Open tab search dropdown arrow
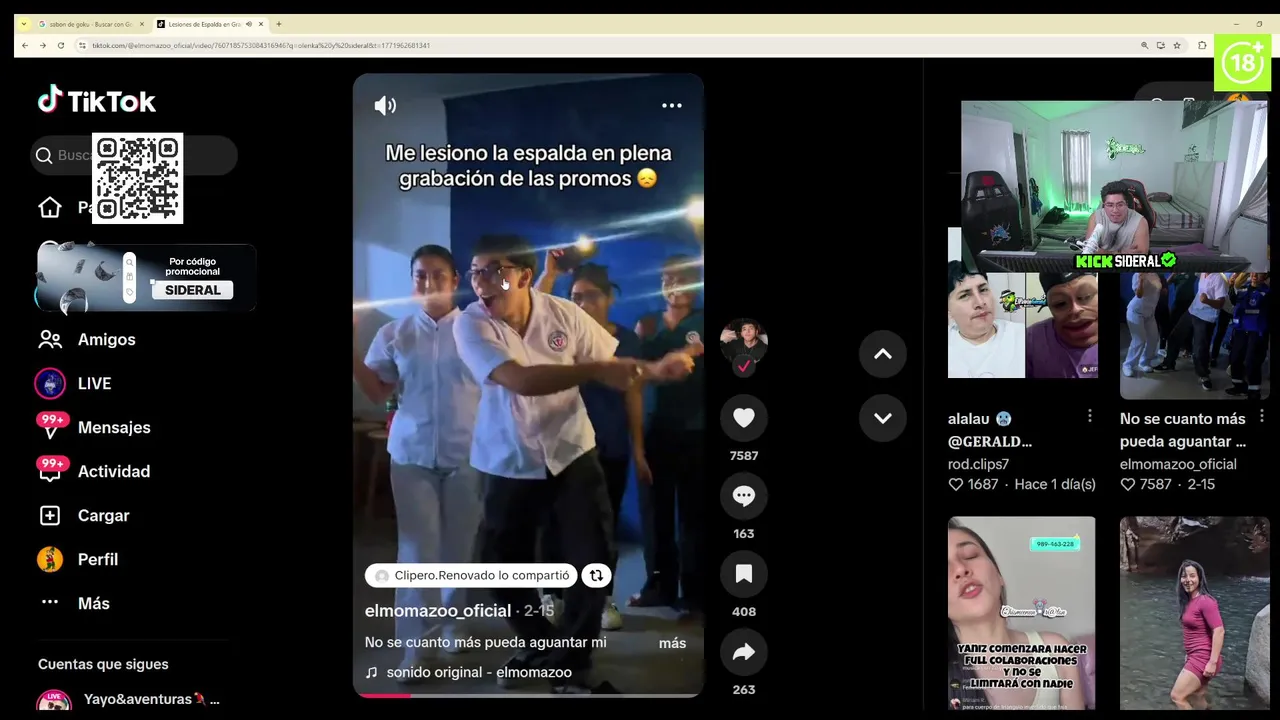 click(23, 24)
